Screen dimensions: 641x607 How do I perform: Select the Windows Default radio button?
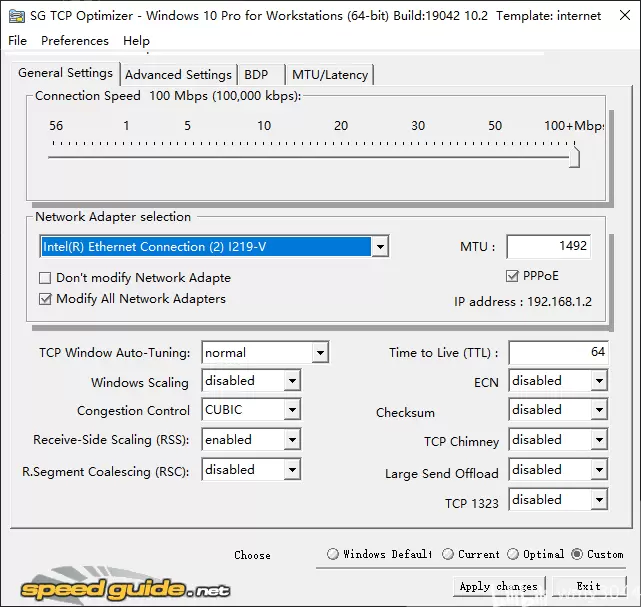coord(333,554)
